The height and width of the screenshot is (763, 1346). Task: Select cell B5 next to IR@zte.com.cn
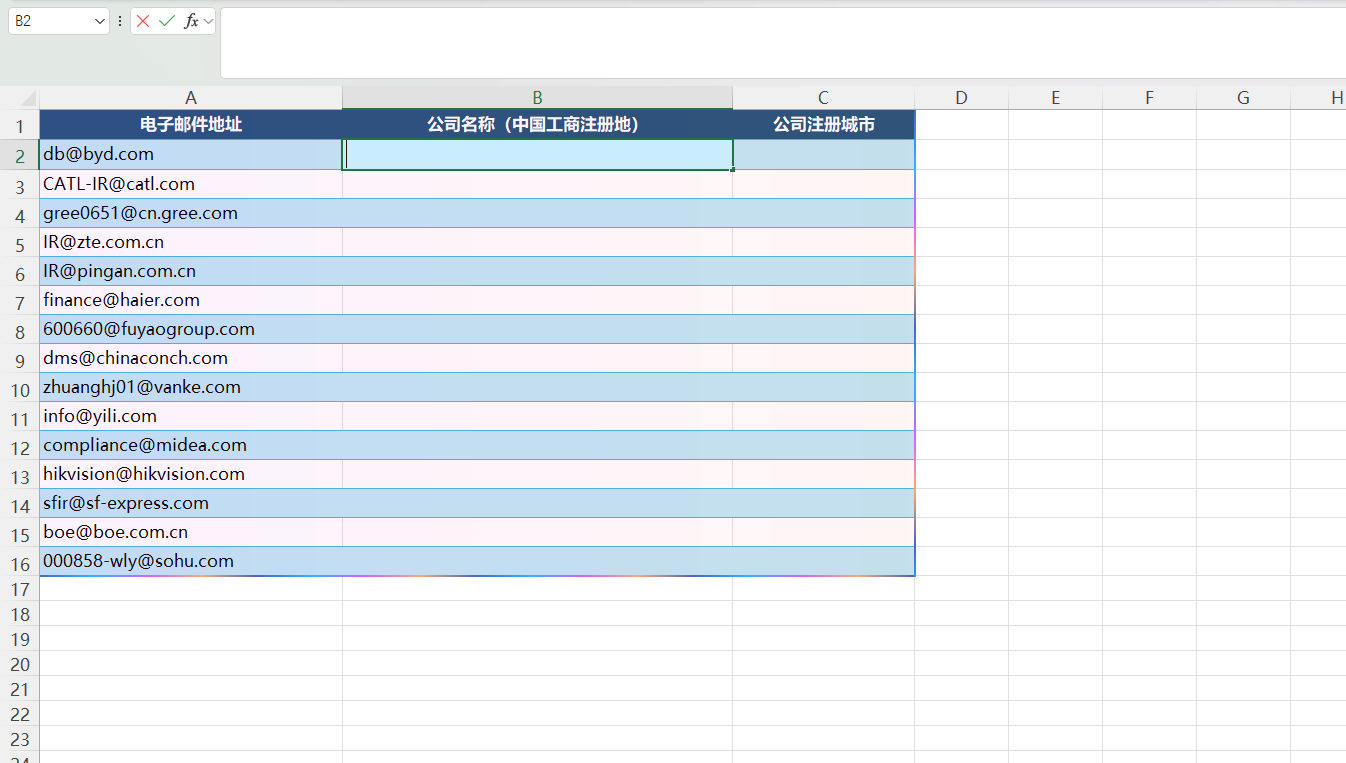click(x=537, y=242)
